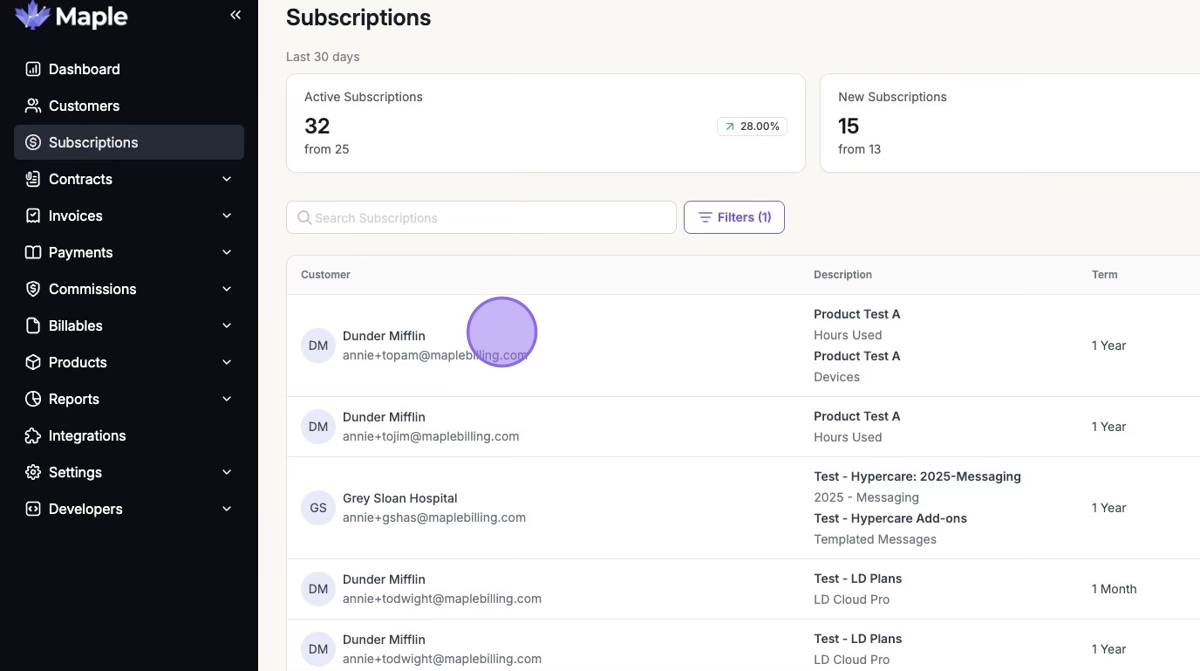The height and width of the screenshot is (671, 1200).
Task: Click the Billables document icon
Action: (x=33, y=326)
